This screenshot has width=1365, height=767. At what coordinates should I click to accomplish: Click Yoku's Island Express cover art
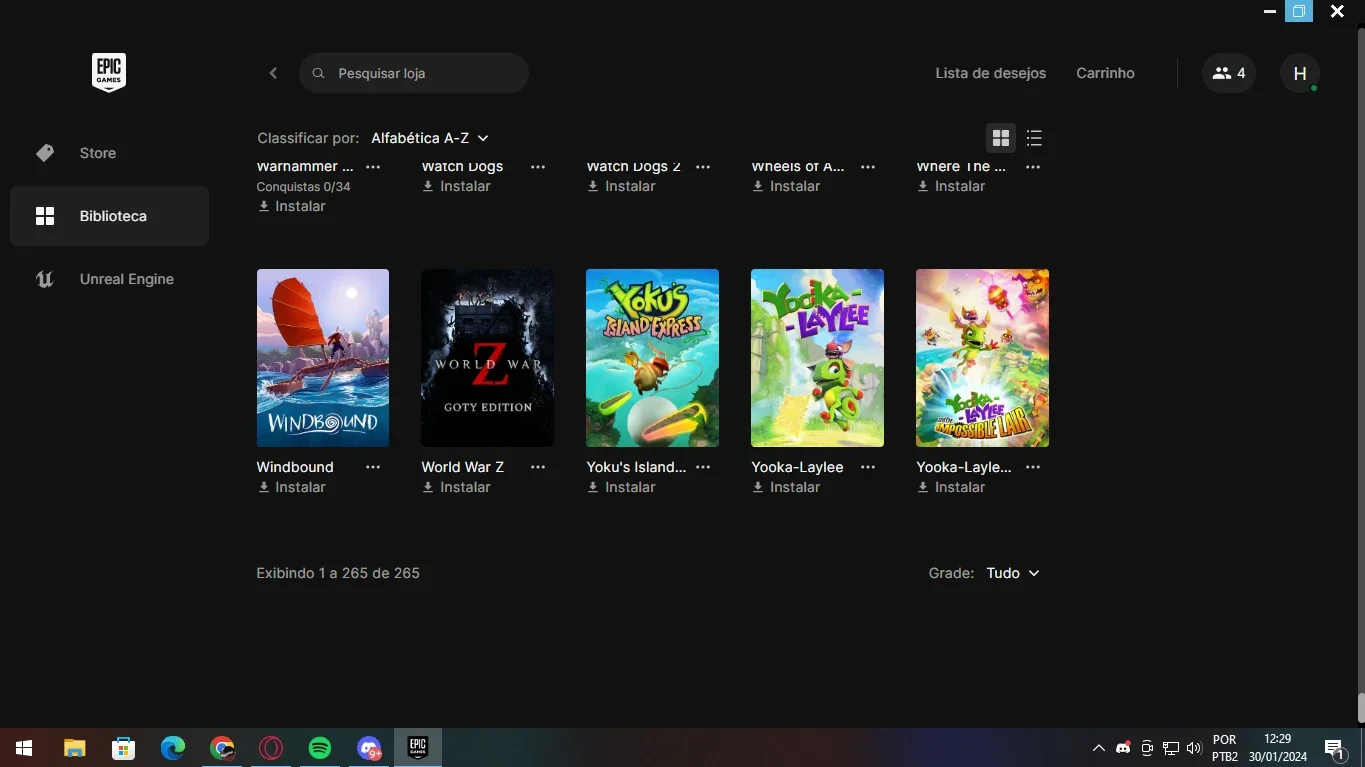pos(653,358)
